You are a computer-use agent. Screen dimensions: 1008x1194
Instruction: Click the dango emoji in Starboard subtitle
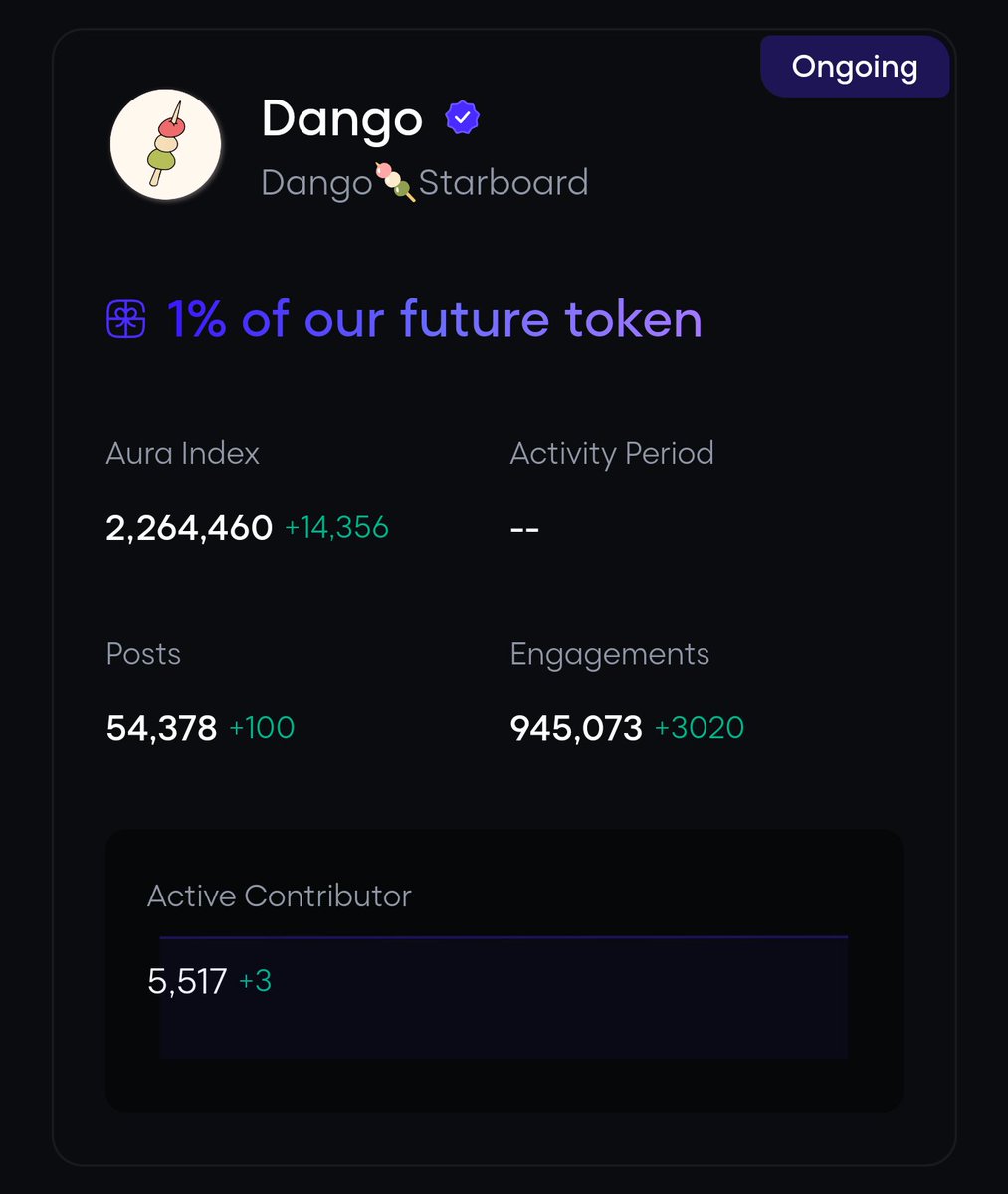coord(395,183)
